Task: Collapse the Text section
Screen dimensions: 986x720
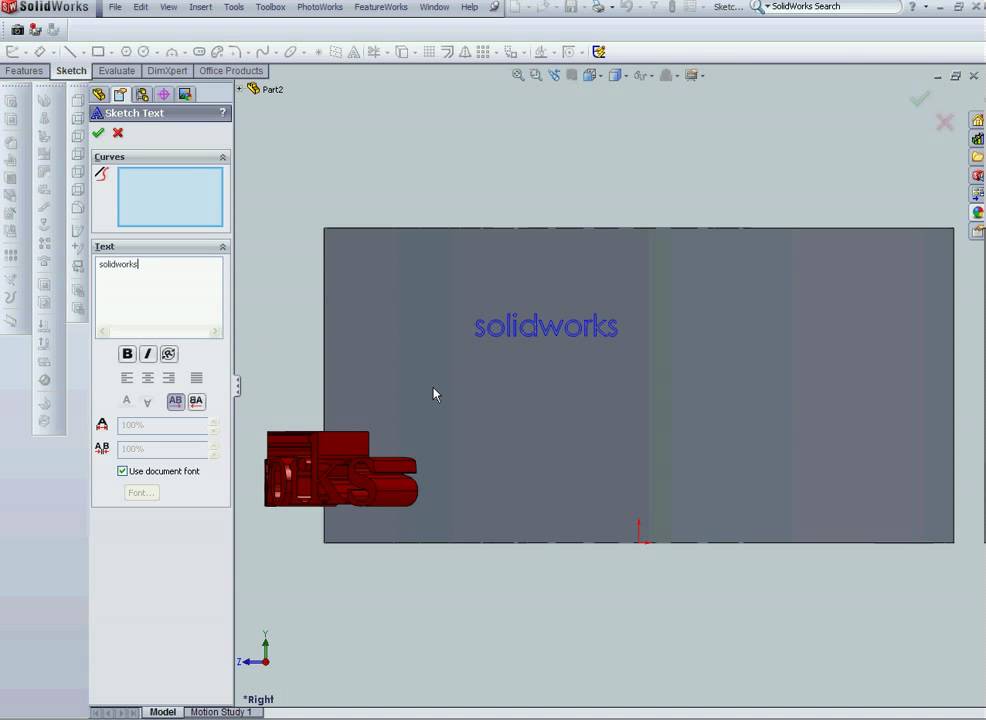Action: (223, 246)
